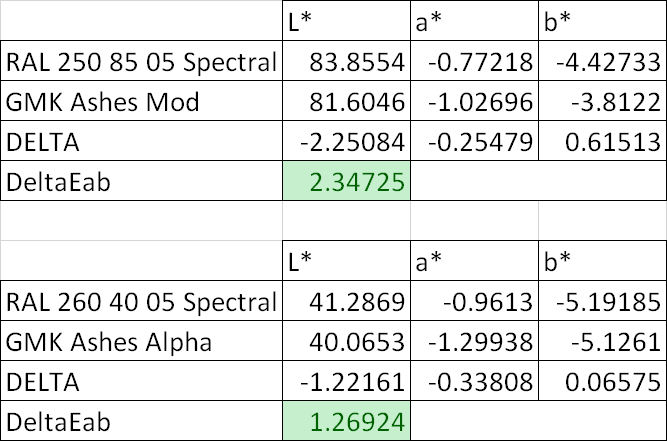The width and height of the screenshot is (667, 441).
Task: Click the RAL 250 85 05 Spectral cell
Action: pyautogui.click(x=140, y=62)
